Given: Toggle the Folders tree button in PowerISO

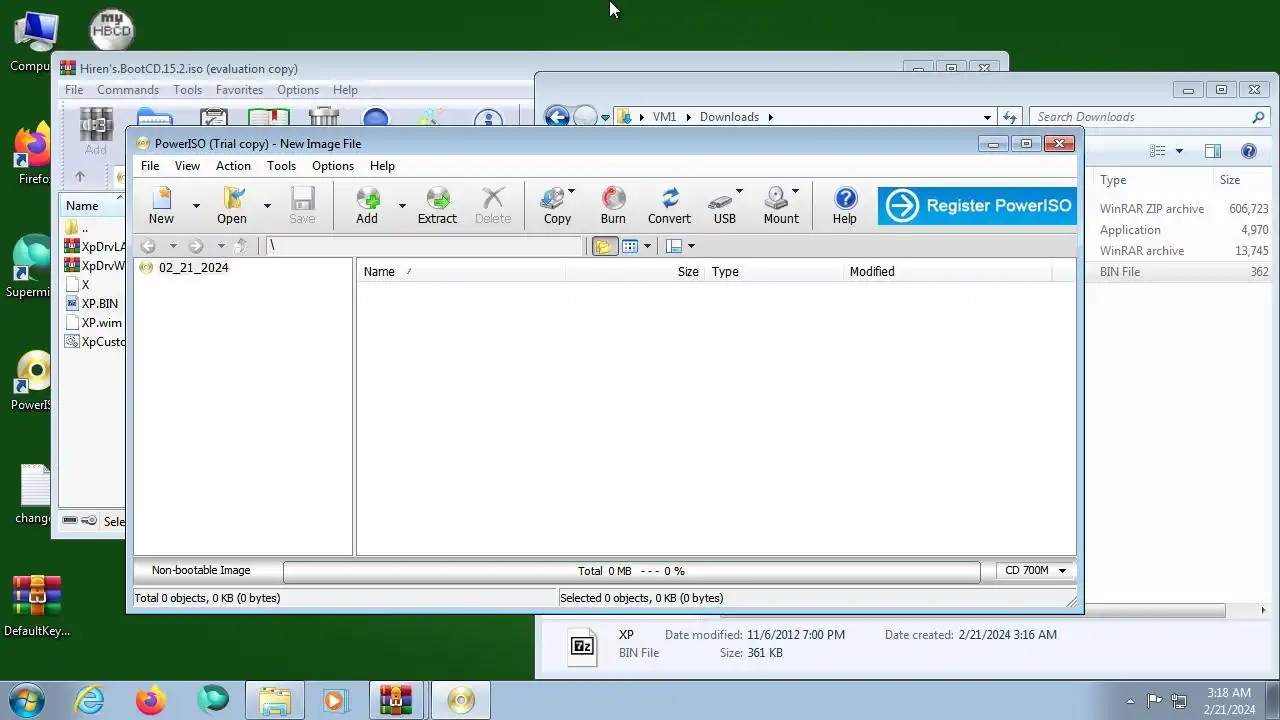Looking at the screenshot, I should (x=605, y=246).
